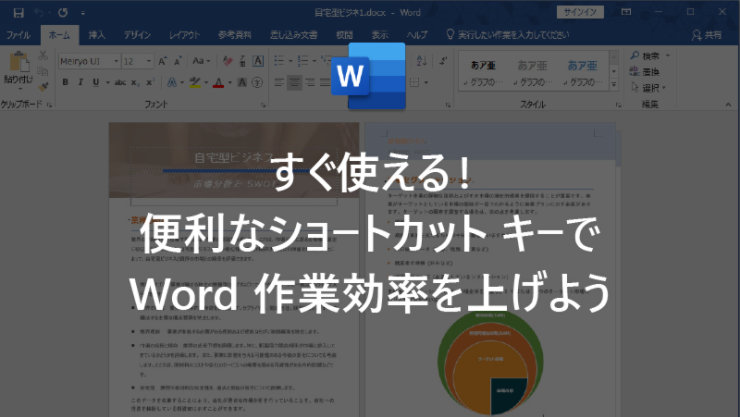Image resolution: width=740 pixels, height=417 pixels.
Task: Click the Ribbon Display Options icon
Action: click(626, 12)
